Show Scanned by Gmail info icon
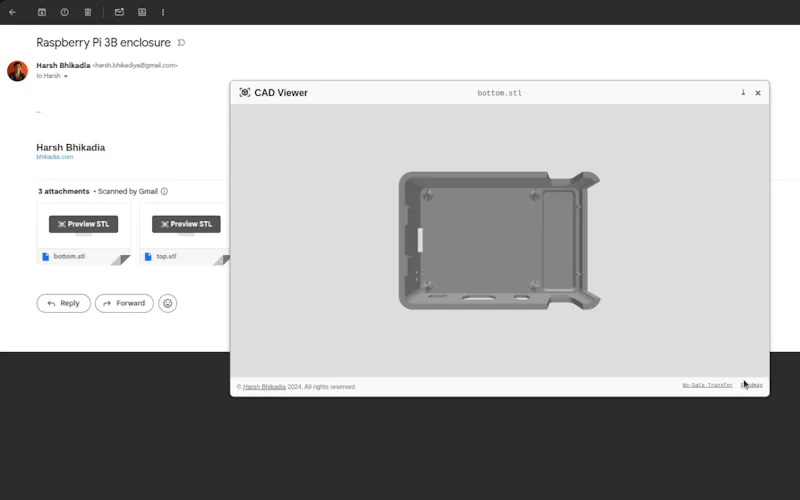Image resolution: width=800 pixels, height=500 pixels. point(164,191)
